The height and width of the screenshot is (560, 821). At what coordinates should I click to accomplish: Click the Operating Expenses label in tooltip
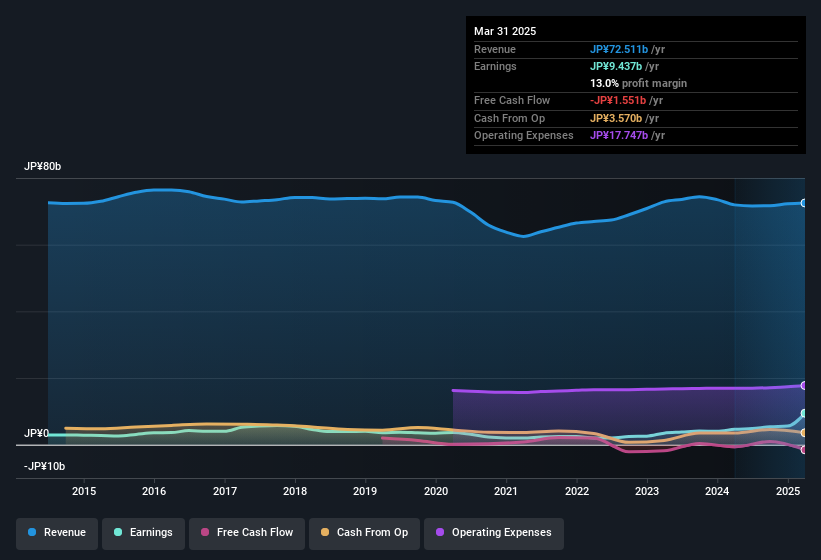tap(524, 136)
